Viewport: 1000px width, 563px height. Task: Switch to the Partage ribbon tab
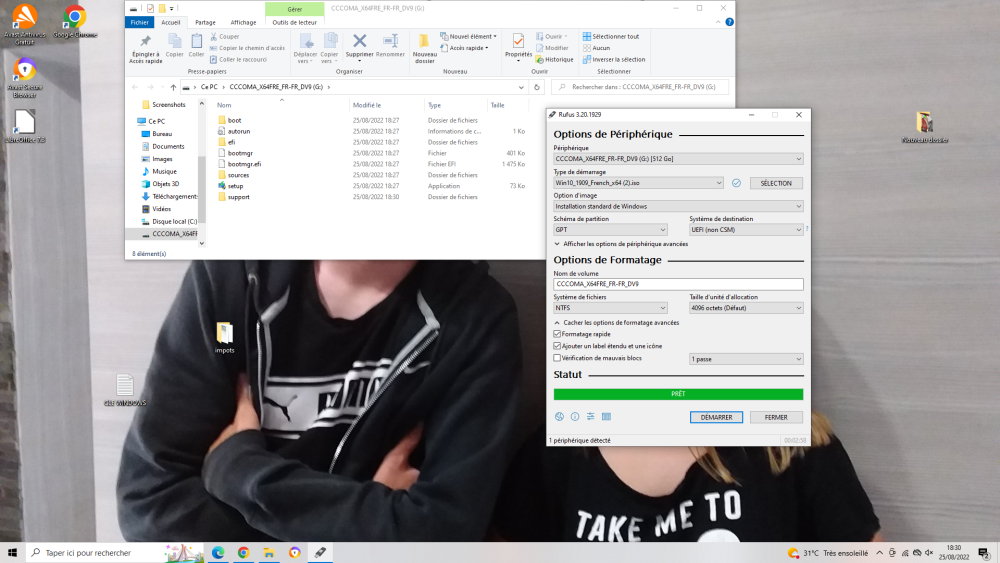(205, 22)
